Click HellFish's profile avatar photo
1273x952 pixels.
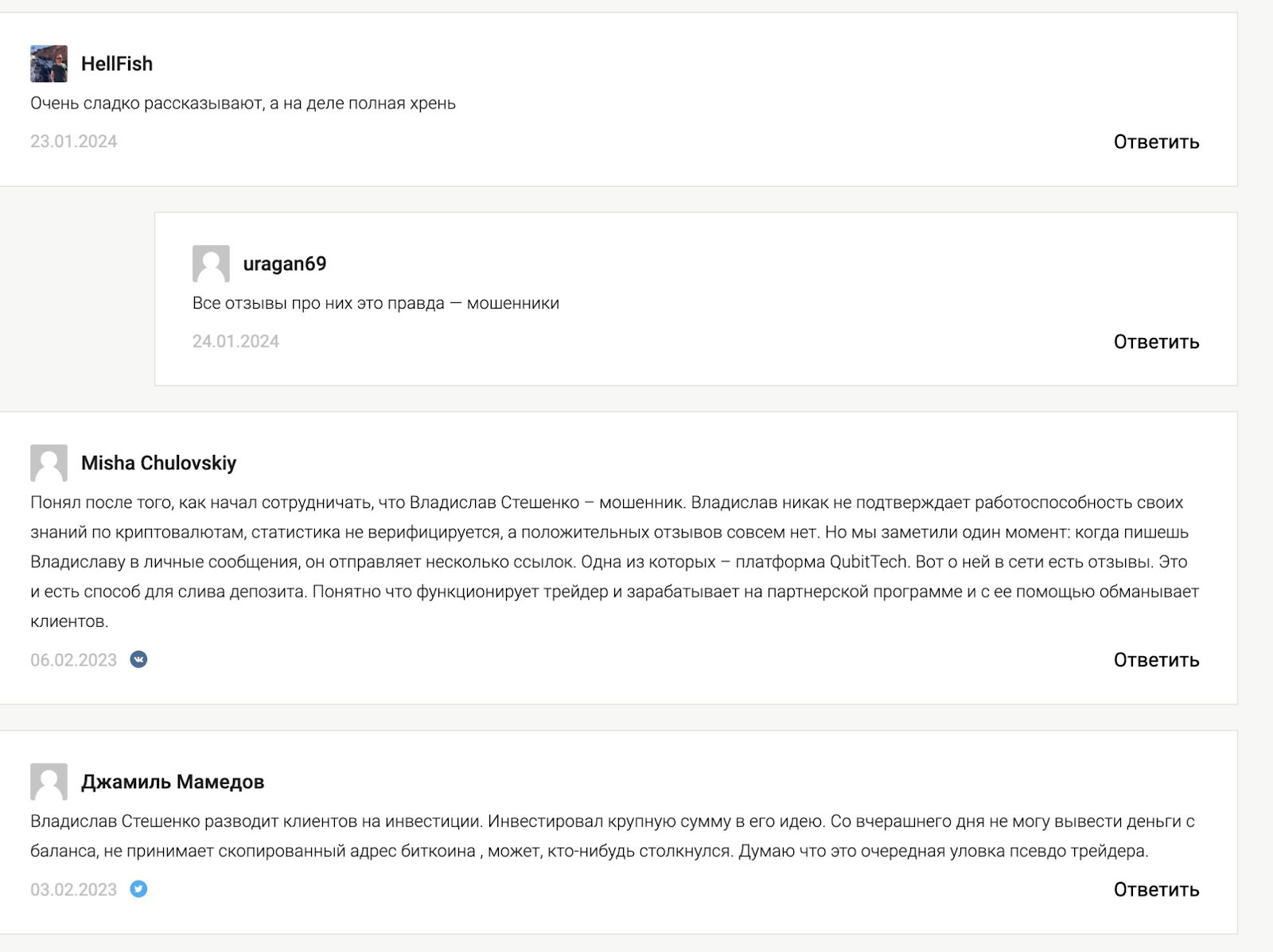point(49,64)
